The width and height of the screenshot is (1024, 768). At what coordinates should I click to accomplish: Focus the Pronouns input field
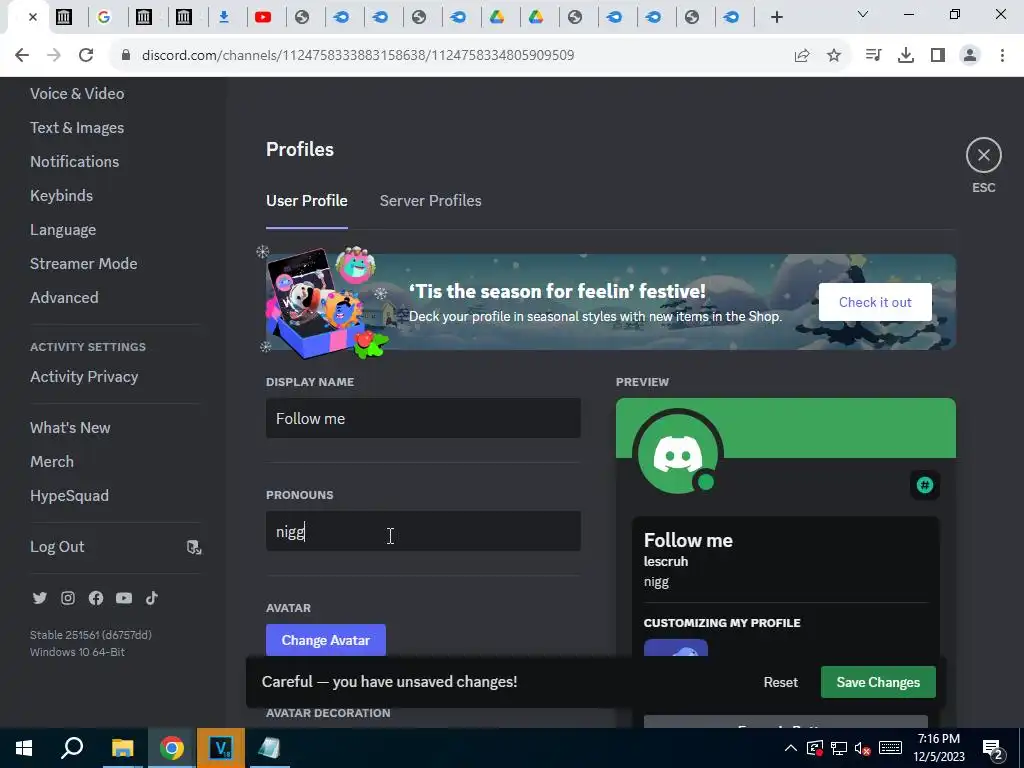click(423, 531)
